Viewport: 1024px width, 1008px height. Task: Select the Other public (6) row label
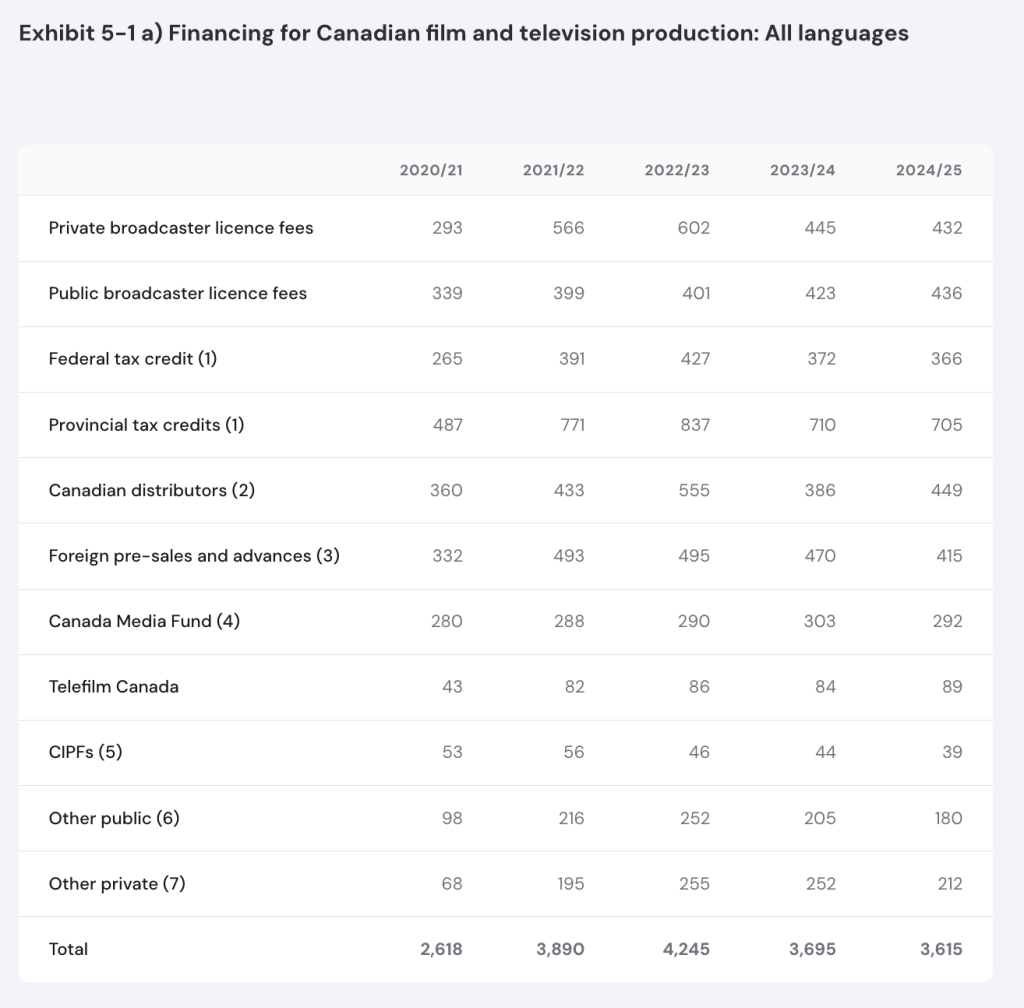click(x=114, y=818)
